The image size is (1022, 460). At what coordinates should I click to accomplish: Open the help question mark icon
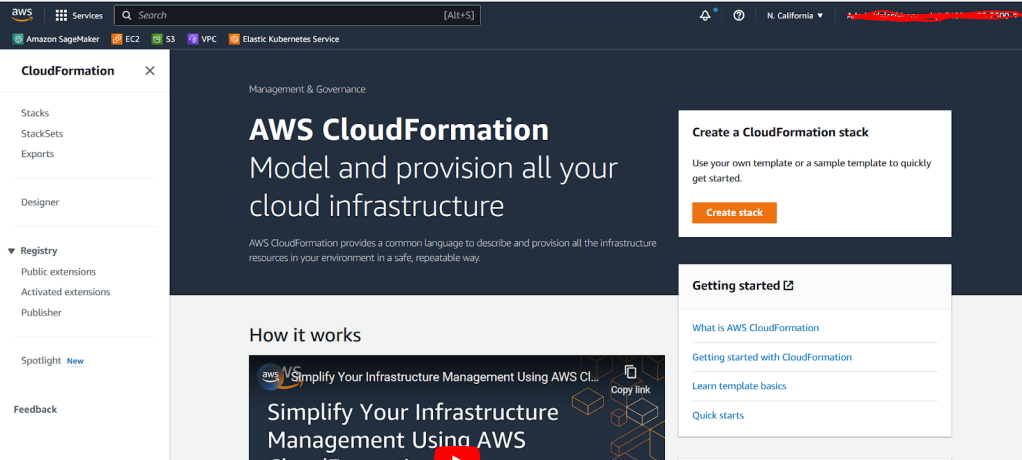tap(738, 16)
